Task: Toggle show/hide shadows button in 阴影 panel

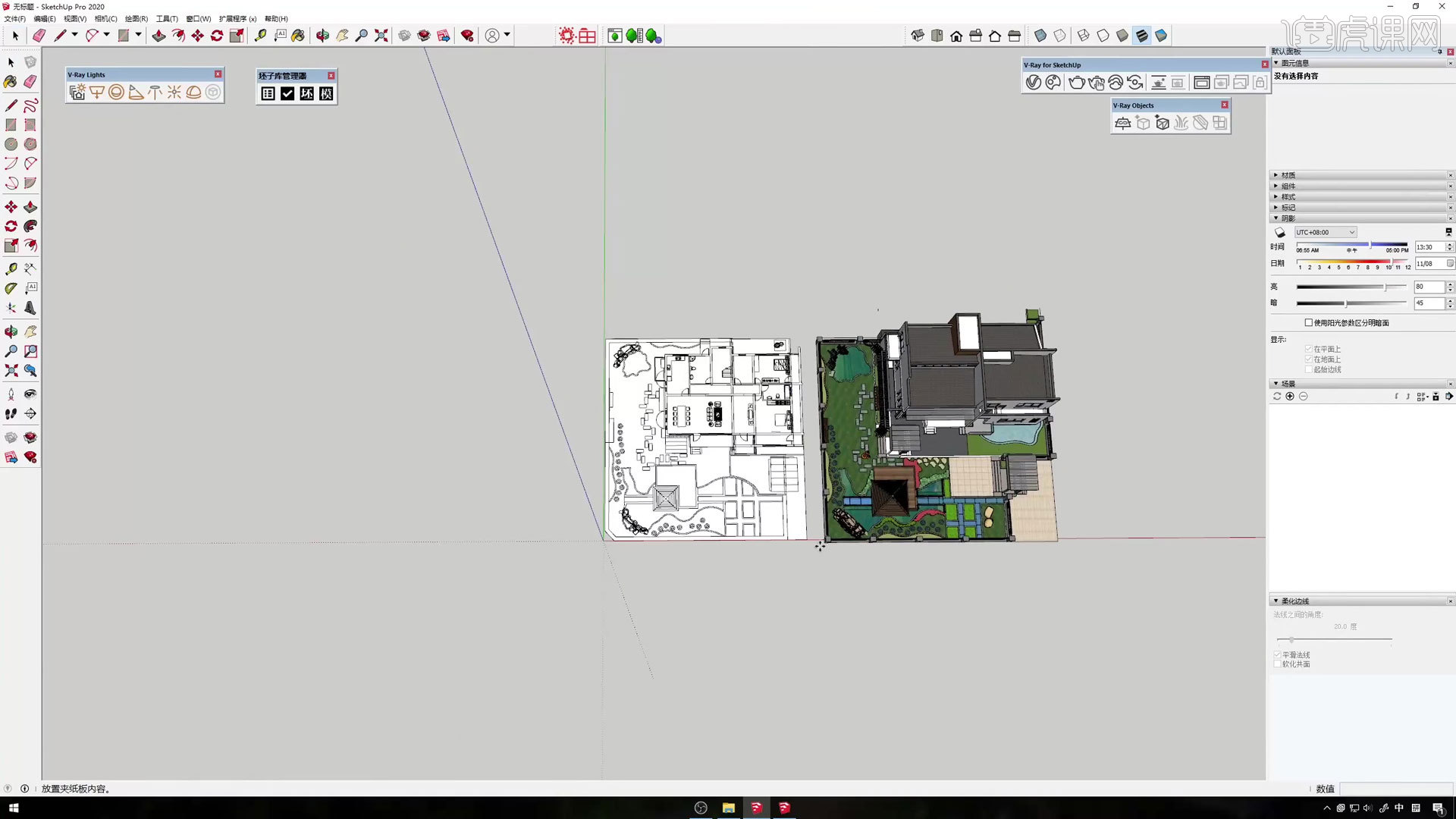Action: coord(1280,233)
